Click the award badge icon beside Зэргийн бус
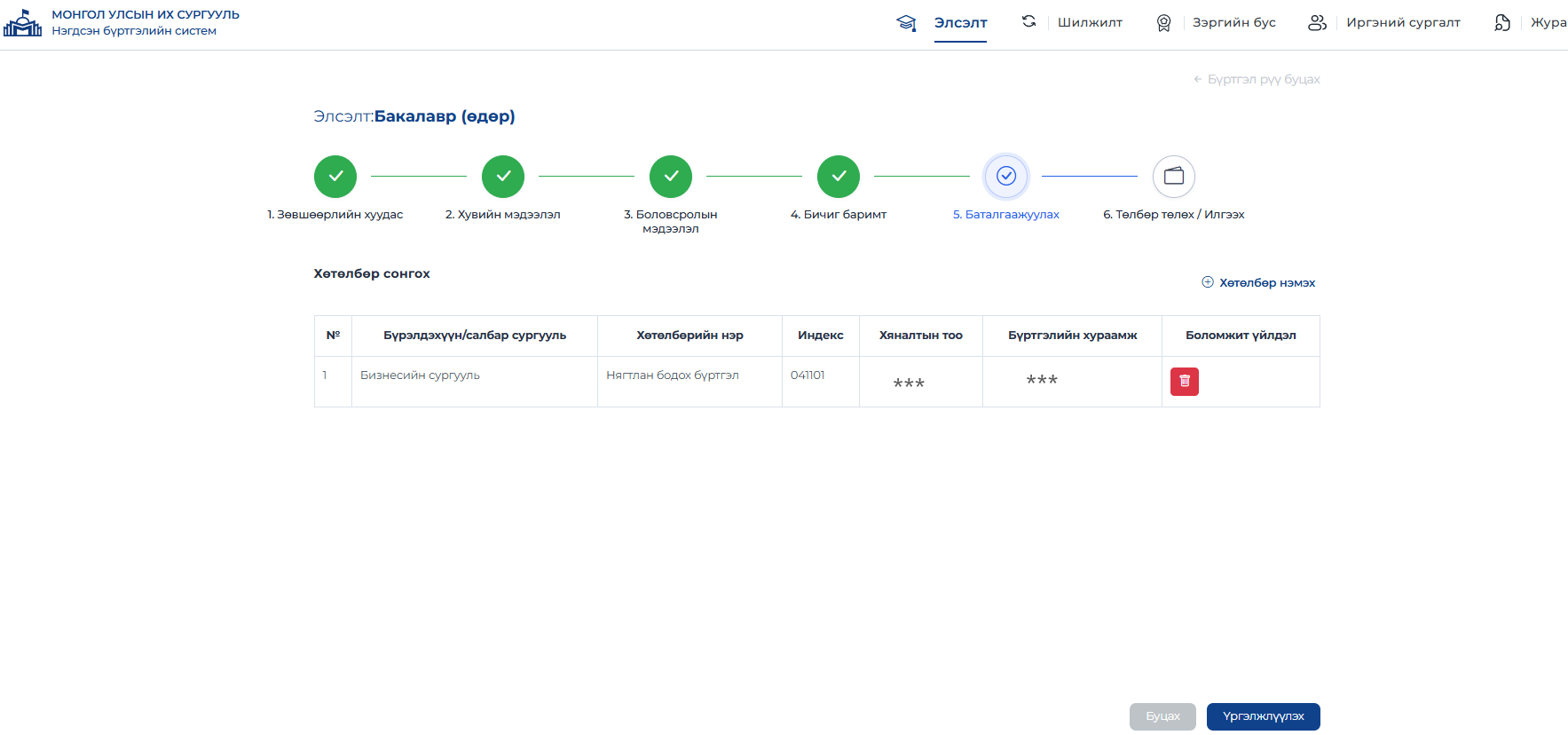The height and width of the screenshot is (735, 1568). coord(1163,23)
